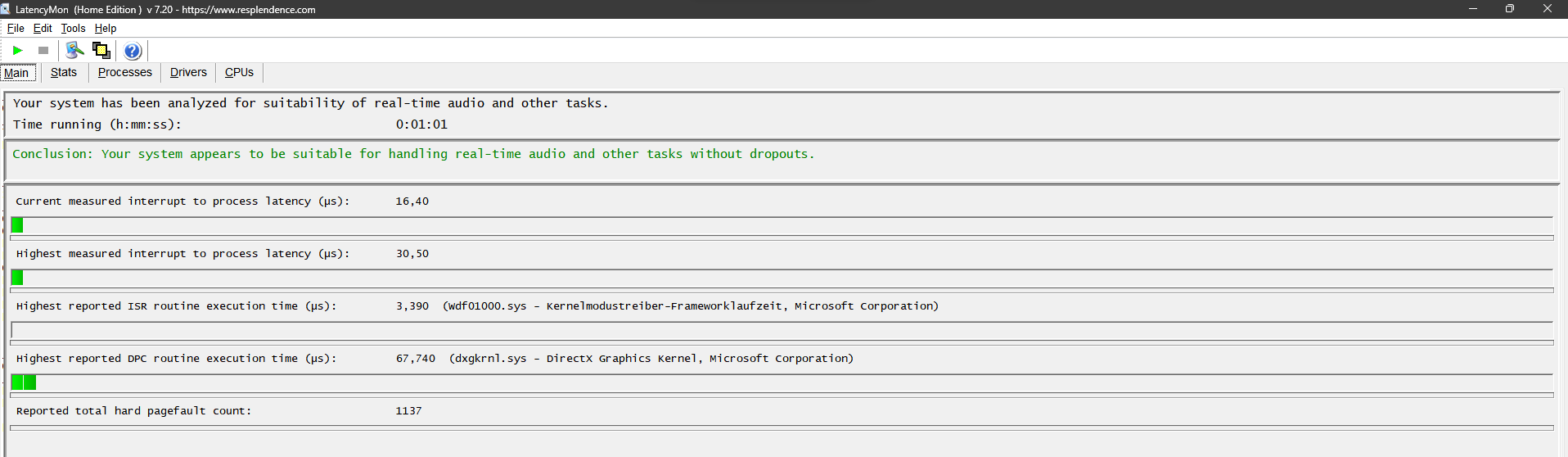Switch to the Stats tab
This screenshot has height=457, width=1568.
tap(64, 73)
